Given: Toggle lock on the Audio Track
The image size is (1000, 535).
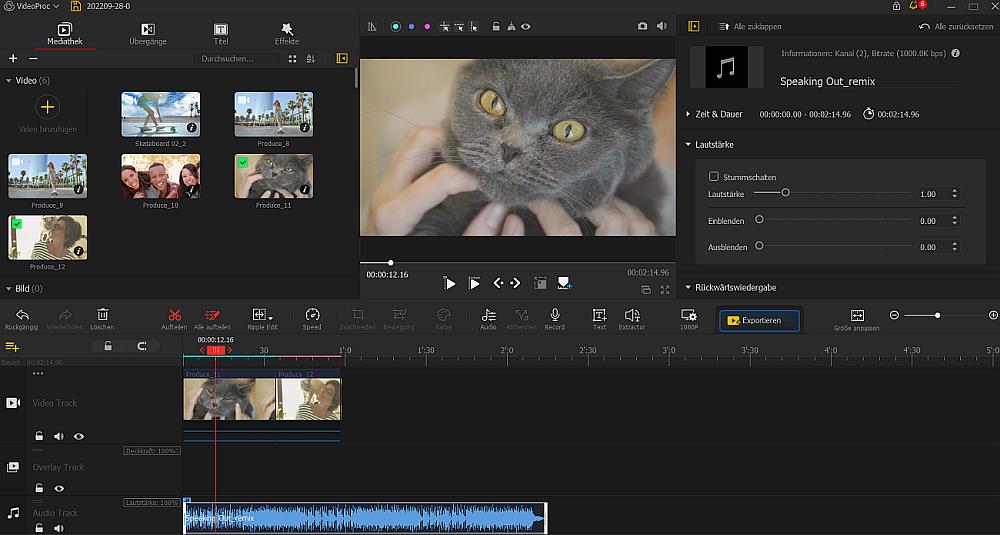Looking at the screenshot, I should coord(39,528).
